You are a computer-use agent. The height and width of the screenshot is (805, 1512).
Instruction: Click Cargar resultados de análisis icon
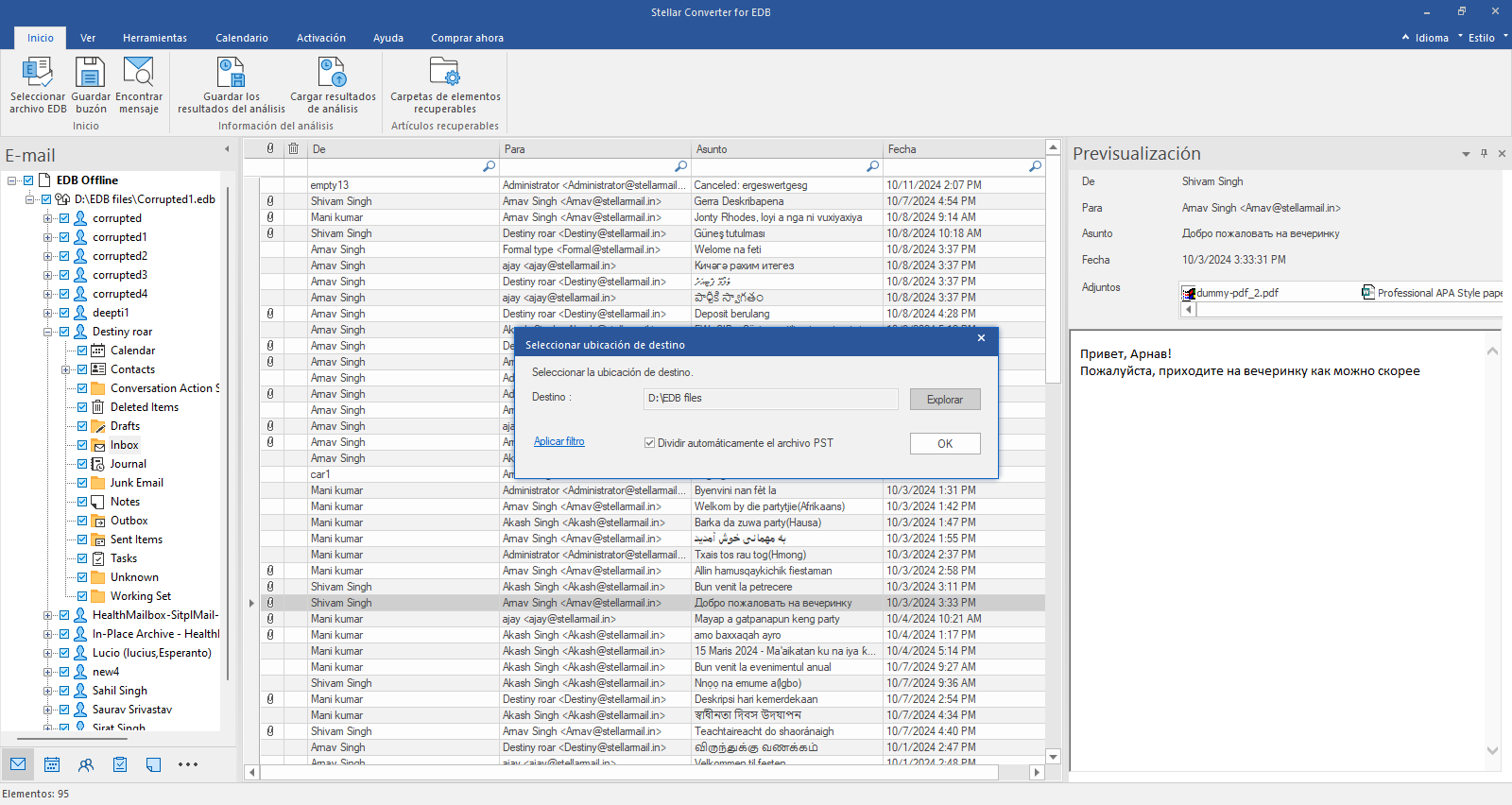click(x=333, y=72)
